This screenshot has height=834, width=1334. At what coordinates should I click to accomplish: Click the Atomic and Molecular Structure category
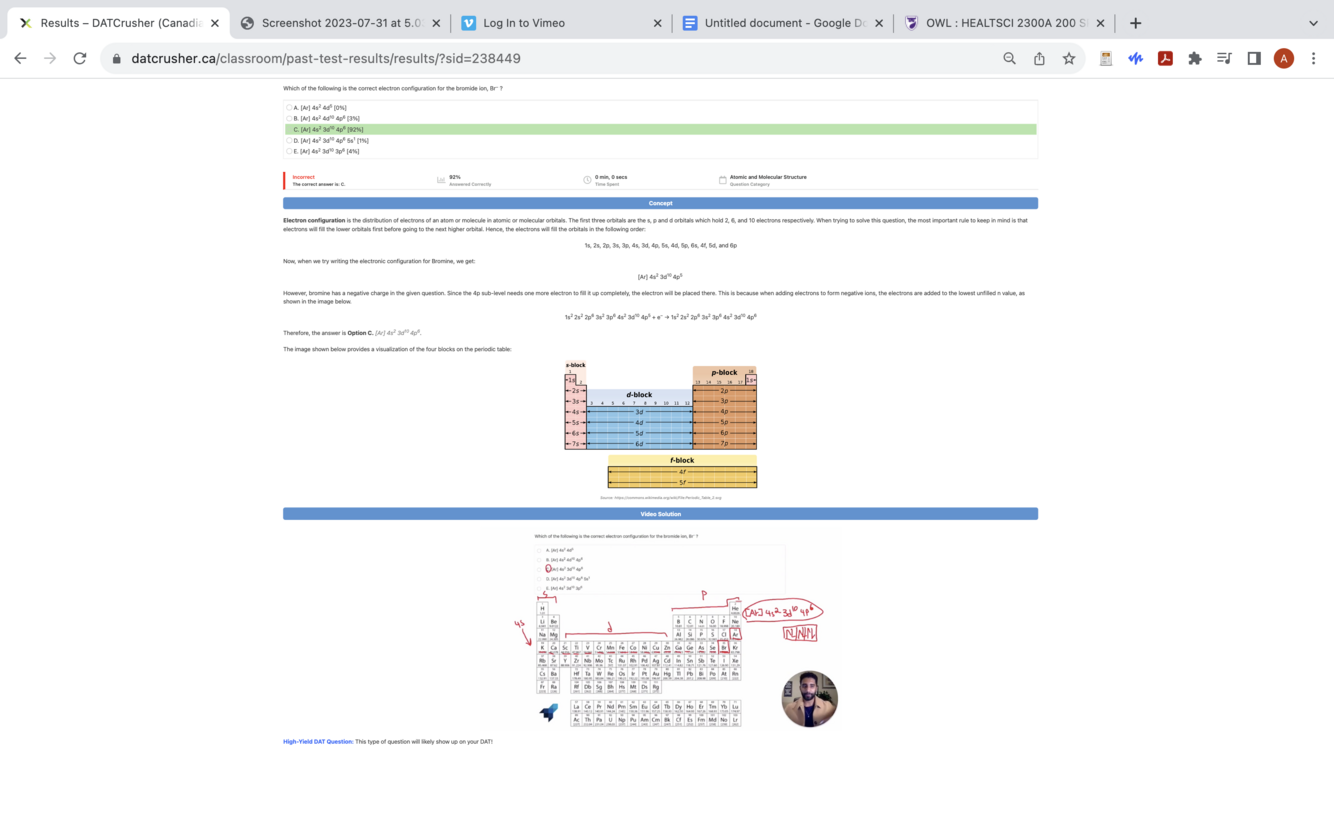click(x=768, y=177)
